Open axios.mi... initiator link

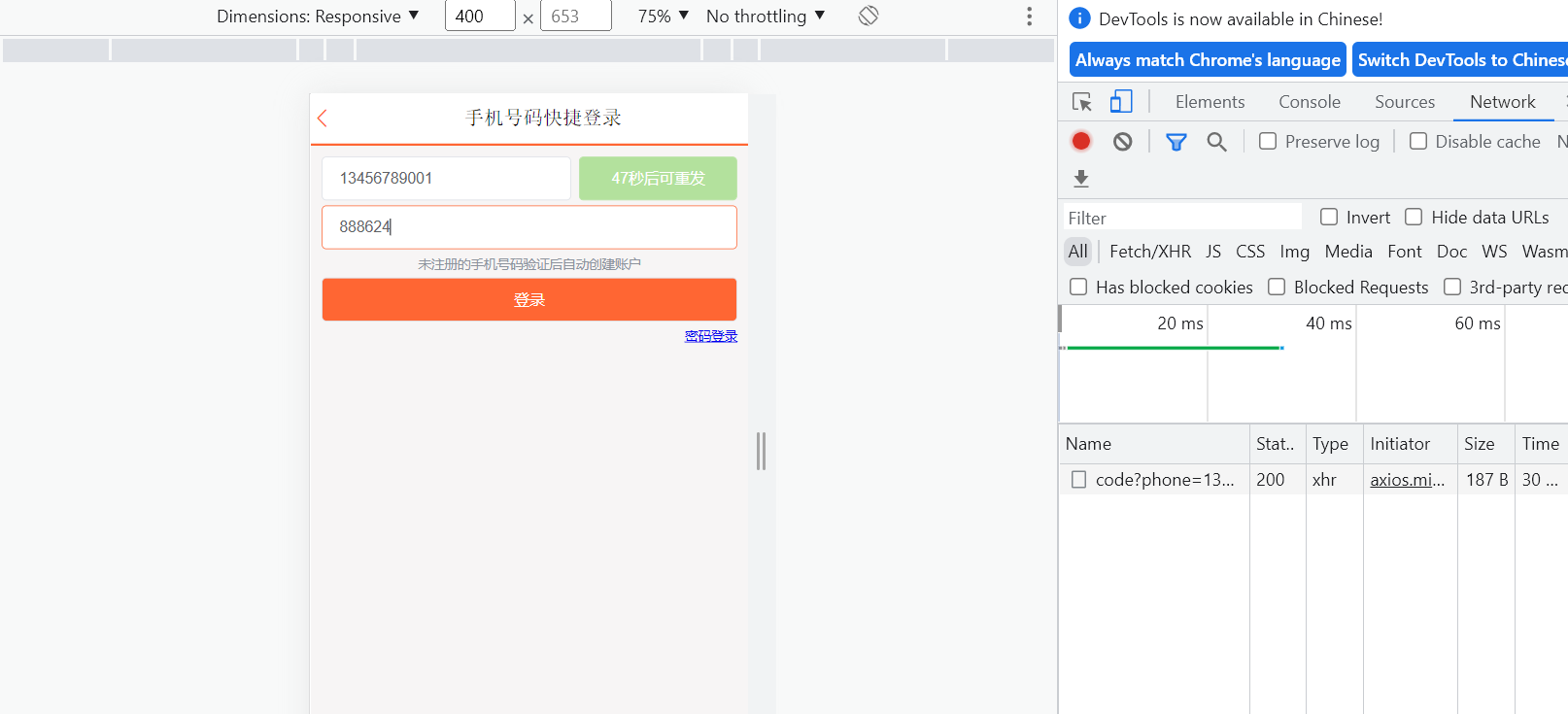click(1408, 480)
